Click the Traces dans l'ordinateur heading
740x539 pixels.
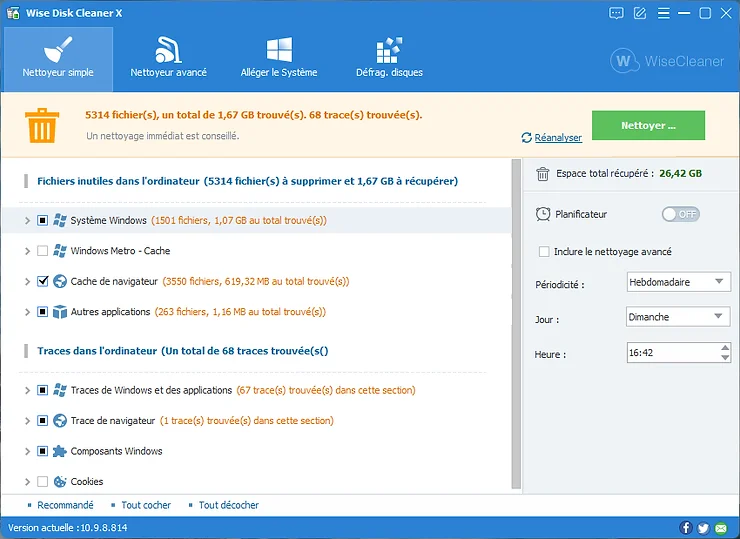[183, 351]
